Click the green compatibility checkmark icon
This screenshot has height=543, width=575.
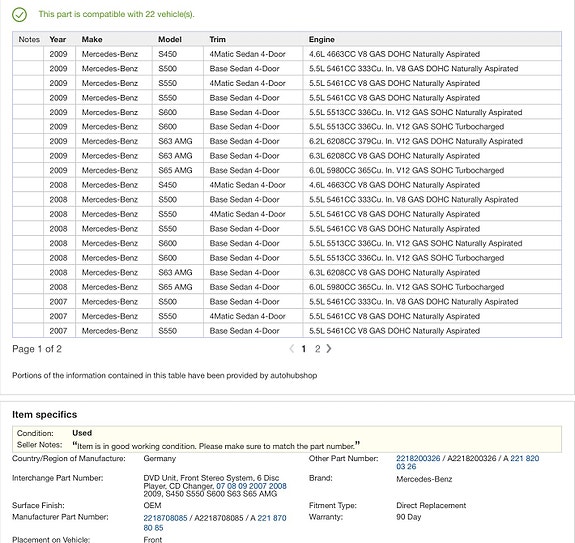coord(19,15)
